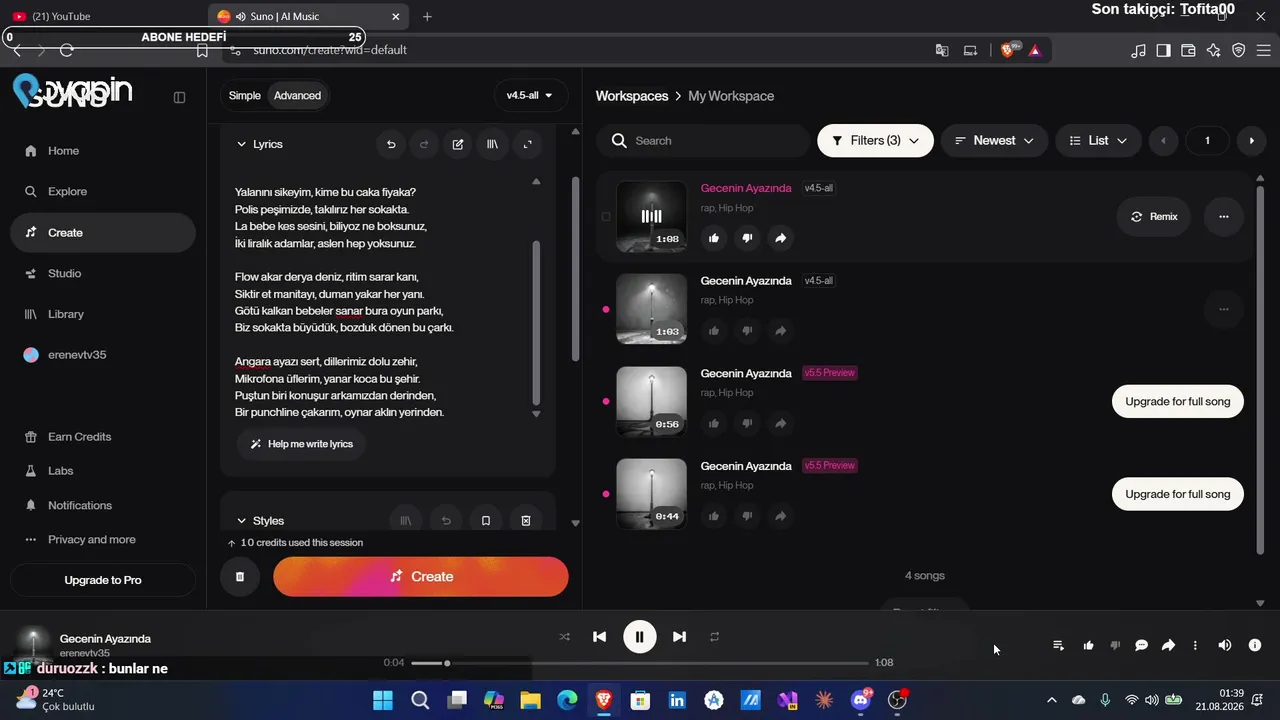
Task: Toggle repeat in the player
Action: [714, 636]
